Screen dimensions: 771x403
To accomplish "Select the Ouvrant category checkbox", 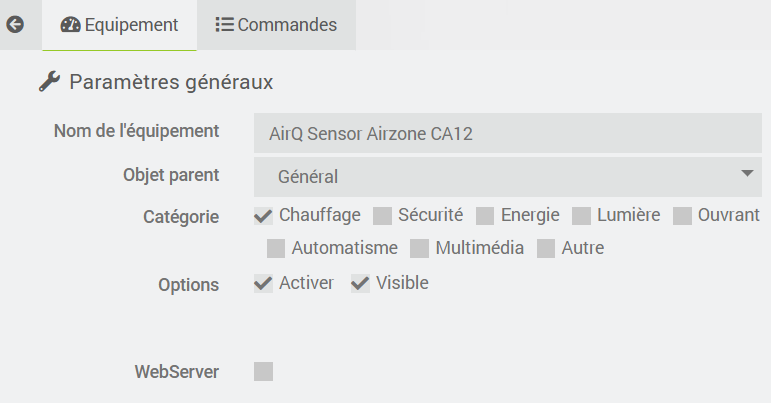I will point(683,215).
